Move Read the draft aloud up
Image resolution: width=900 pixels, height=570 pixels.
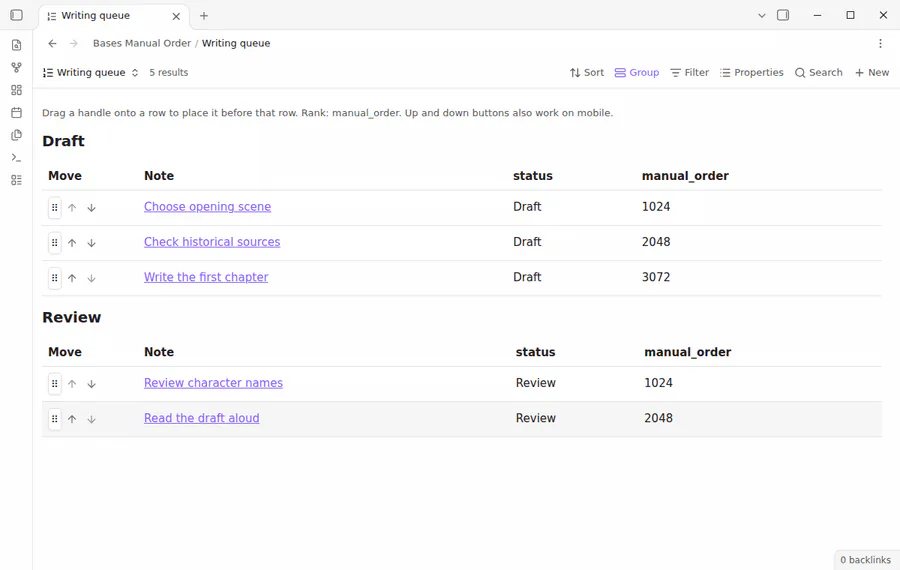72,419
